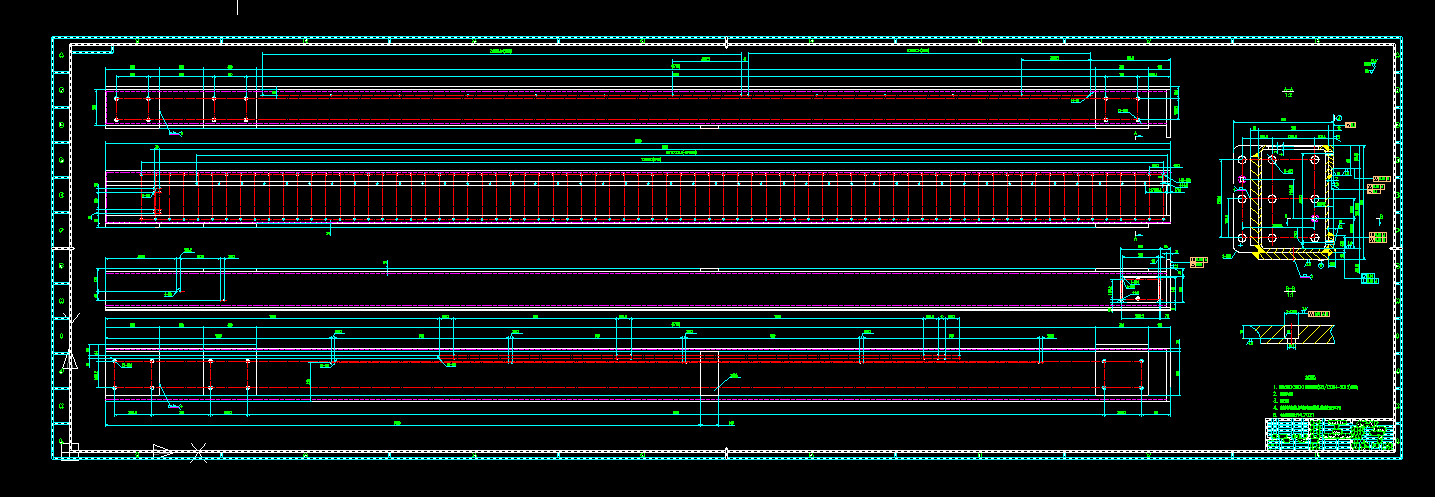Click the bottom beam view with stepped red line
Image resolution: width=1435 pixels, height=497 pixels.
(636, 373)
